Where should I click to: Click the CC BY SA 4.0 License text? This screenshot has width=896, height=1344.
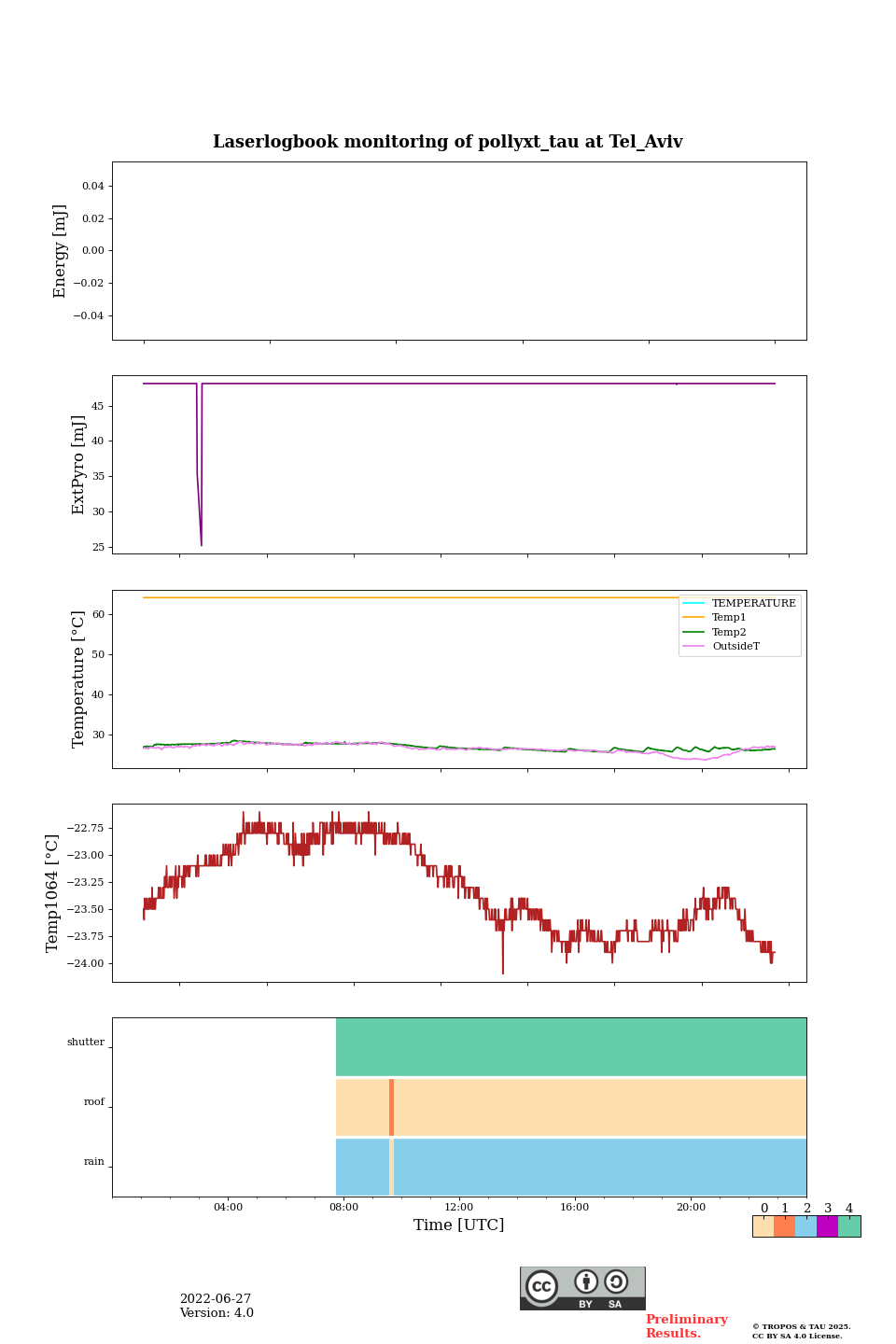pyautogui.click(x=797, y=1336)
